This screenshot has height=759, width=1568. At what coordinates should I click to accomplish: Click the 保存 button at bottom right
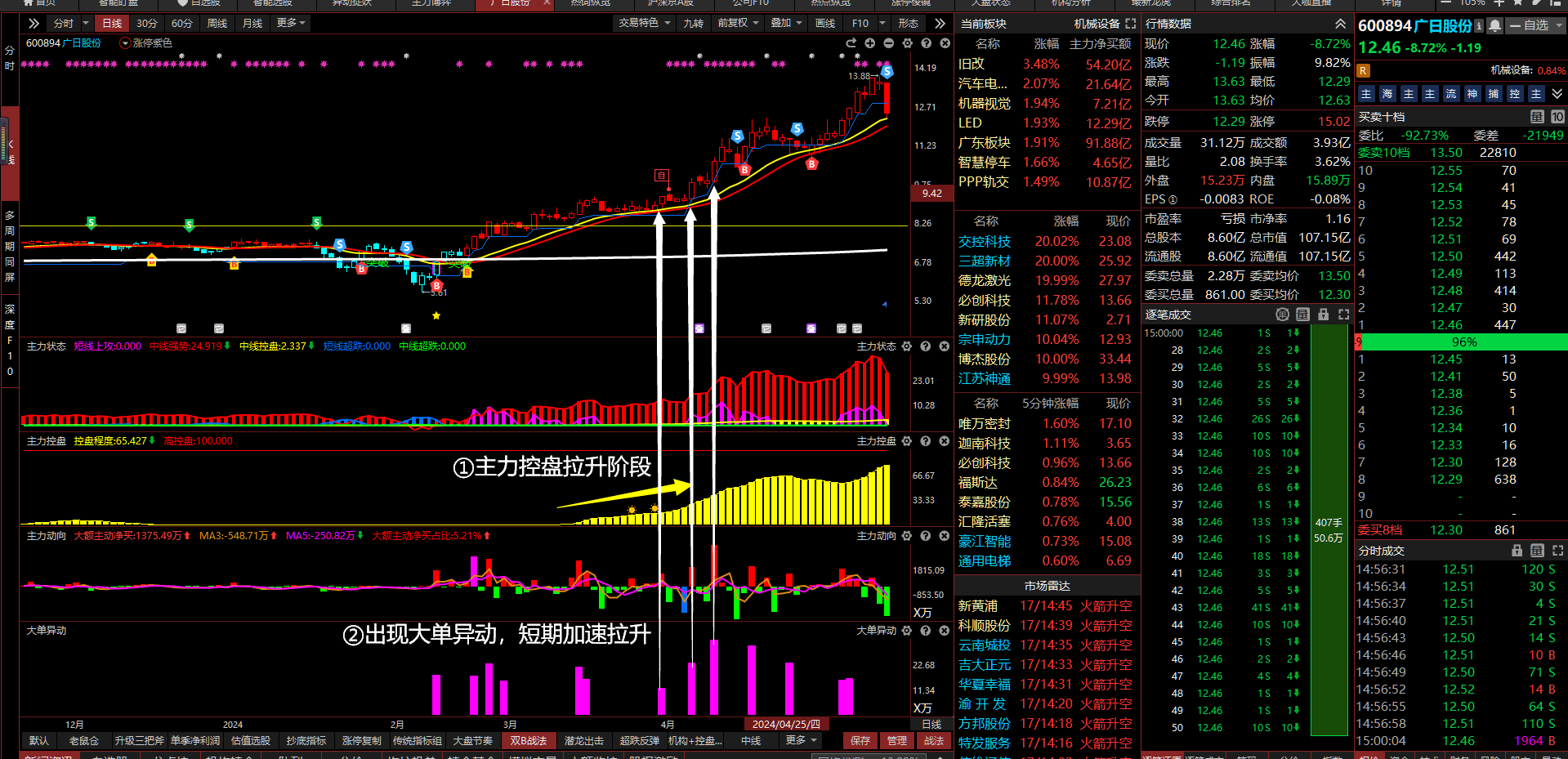[860, 741]
